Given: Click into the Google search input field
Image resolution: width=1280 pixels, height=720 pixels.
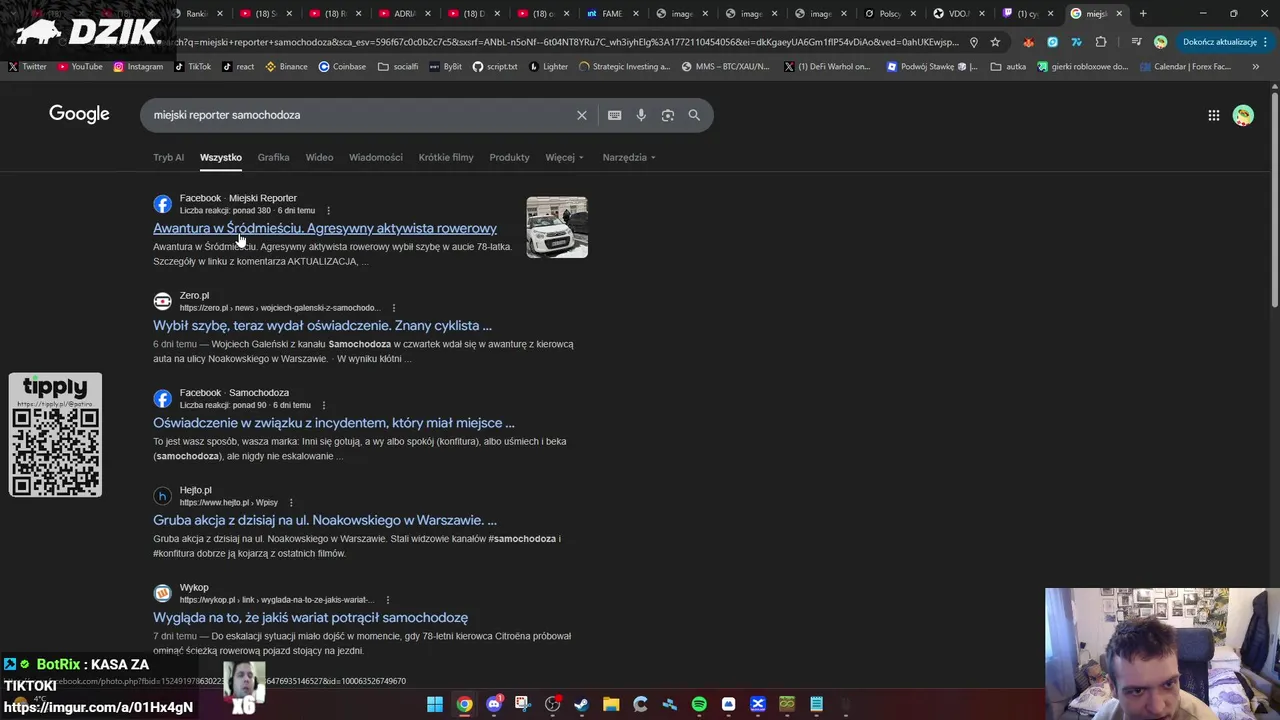Looking at the screenshot, I should [360, 115].
